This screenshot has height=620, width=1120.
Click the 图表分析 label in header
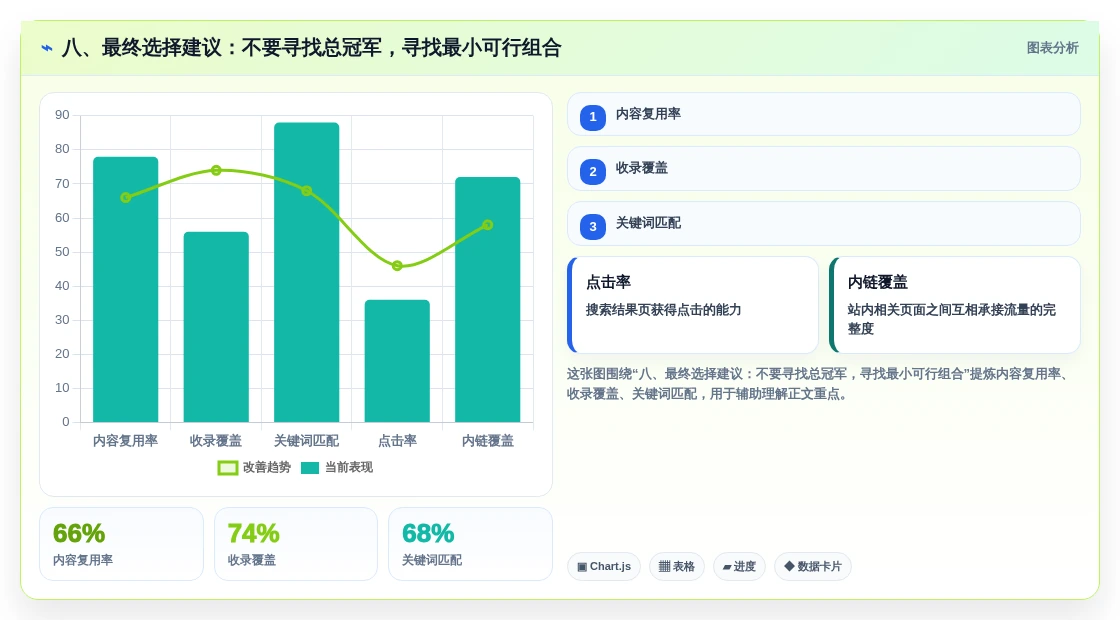(1052, 48)
